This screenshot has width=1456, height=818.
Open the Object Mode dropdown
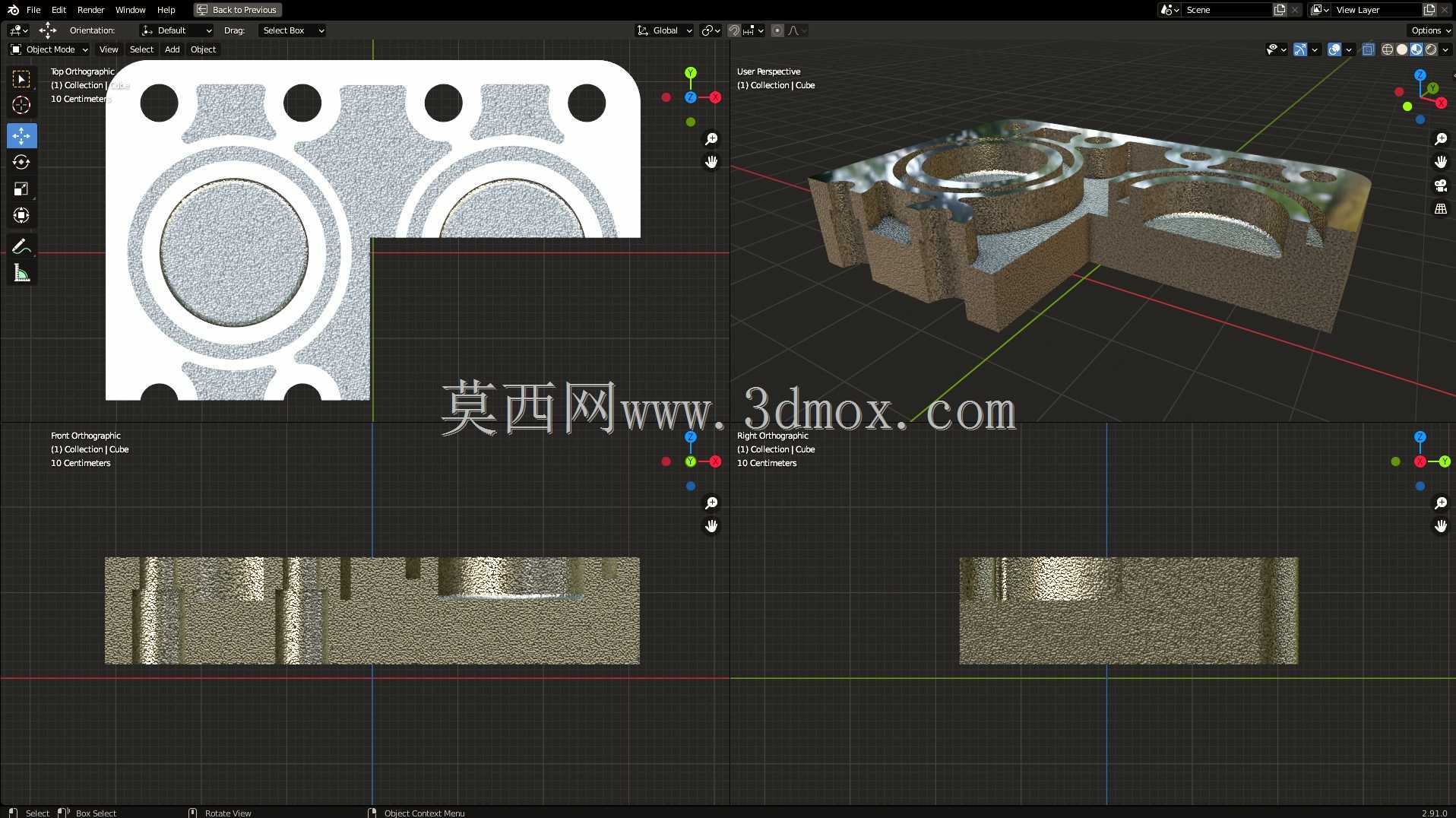point(49,49)
